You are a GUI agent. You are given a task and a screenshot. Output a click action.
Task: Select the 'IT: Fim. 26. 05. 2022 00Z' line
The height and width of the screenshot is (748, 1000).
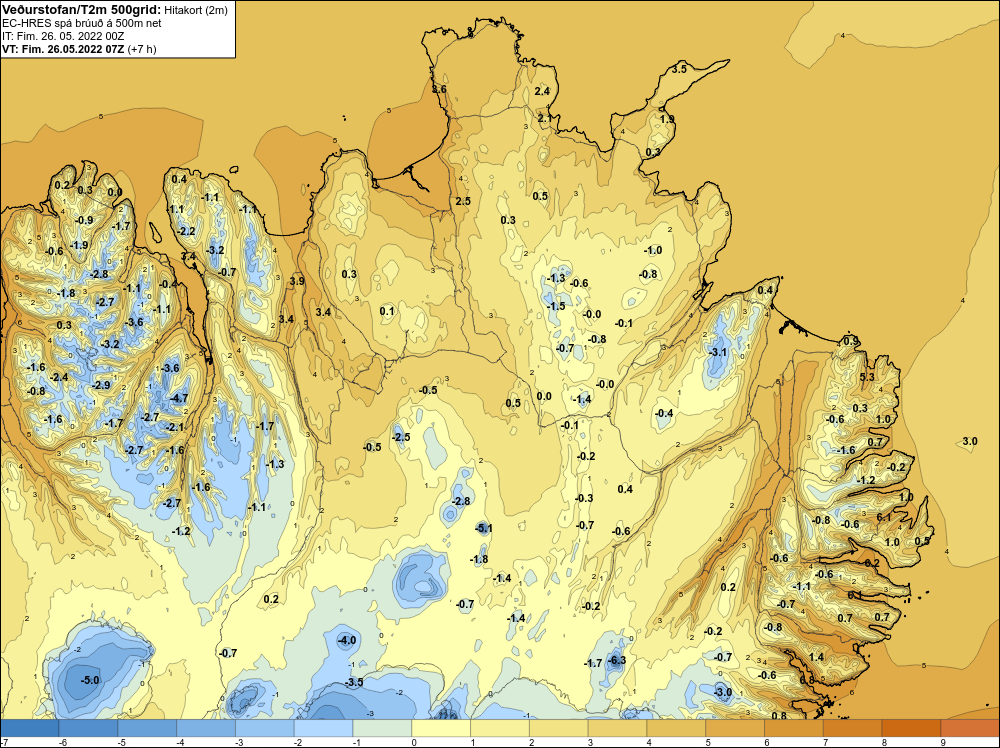coord(63,36)
